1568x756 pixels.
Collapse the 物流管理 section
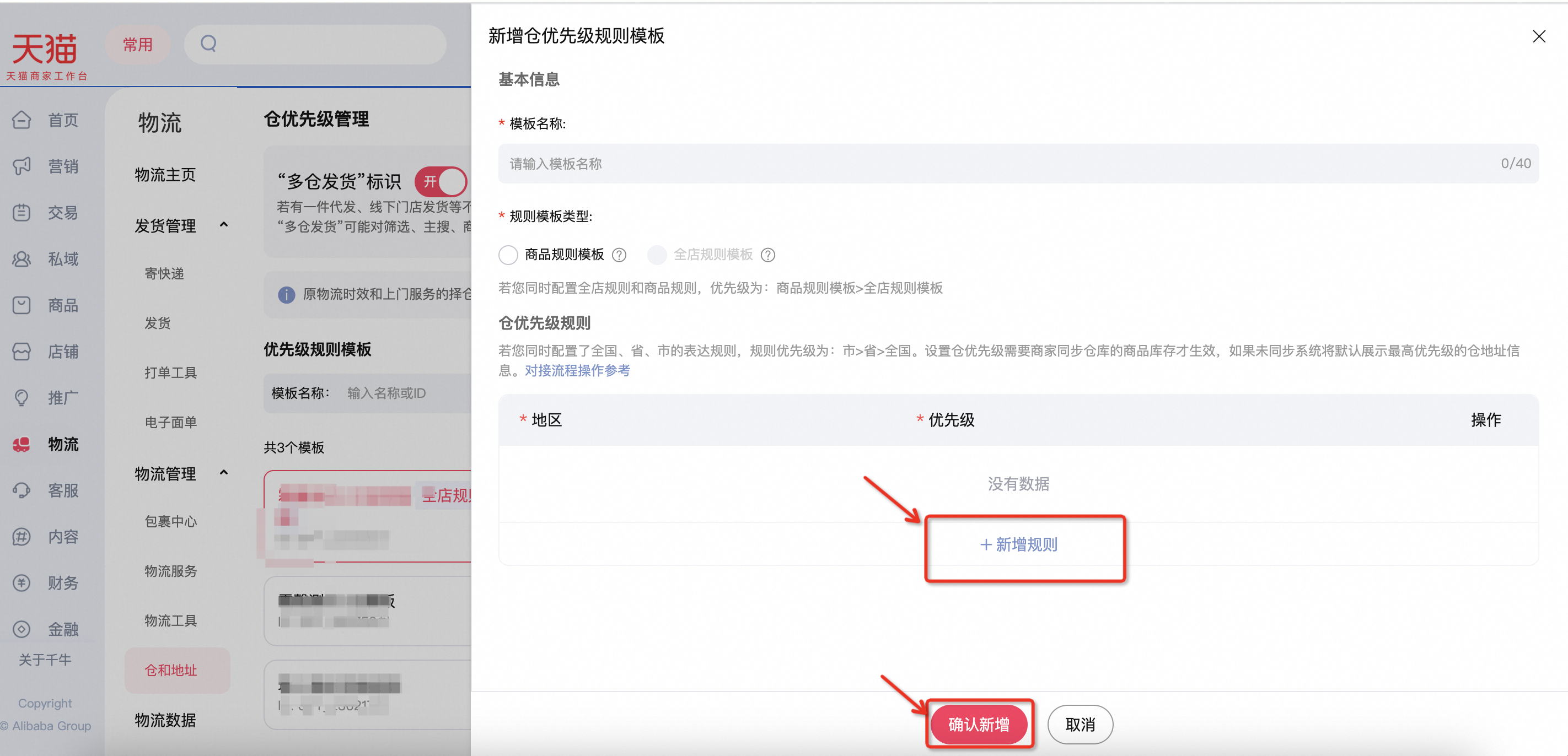(223, 473)
